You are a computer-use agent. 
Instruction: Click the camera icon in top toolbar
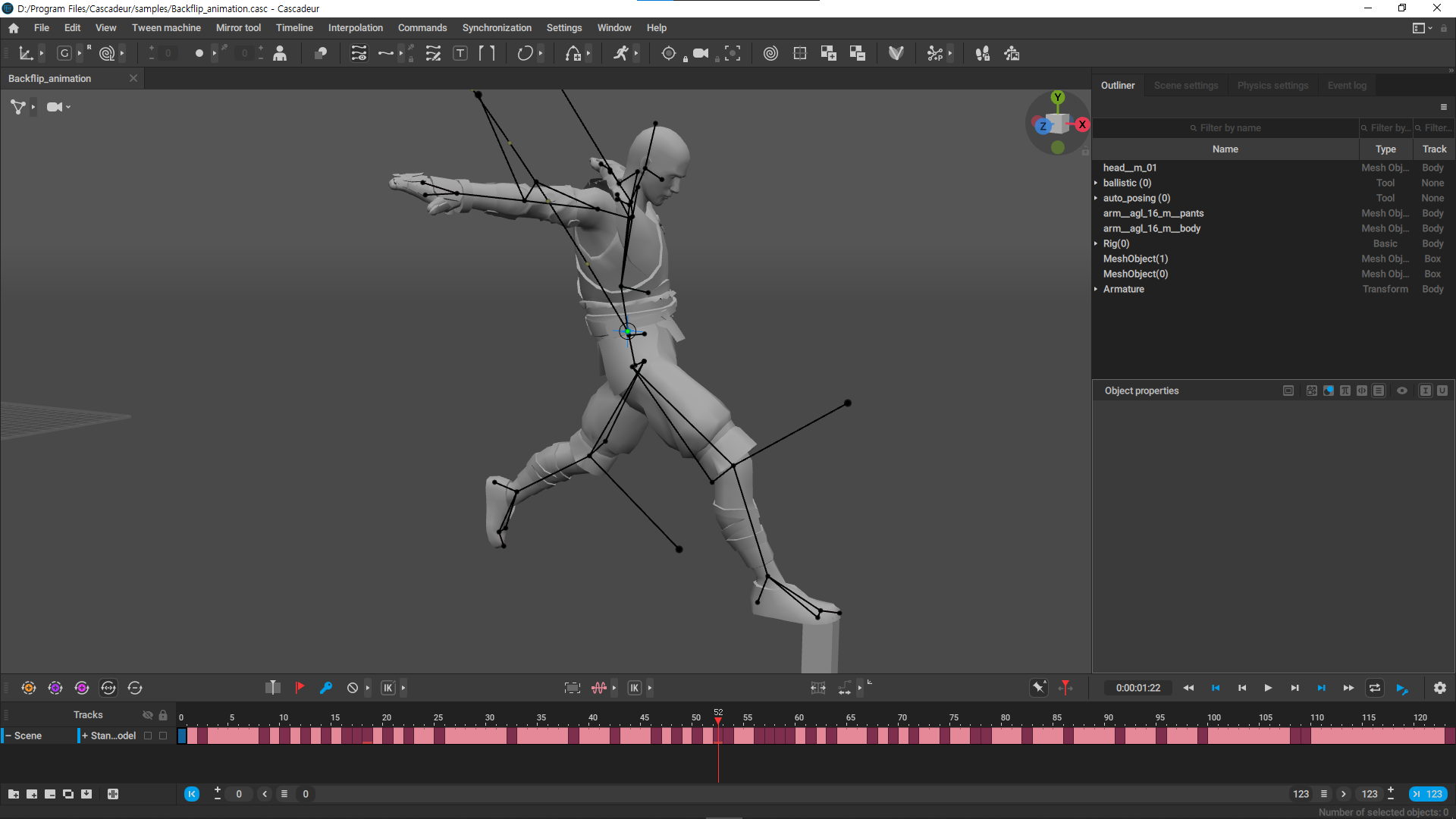click(x=701, y=53)
